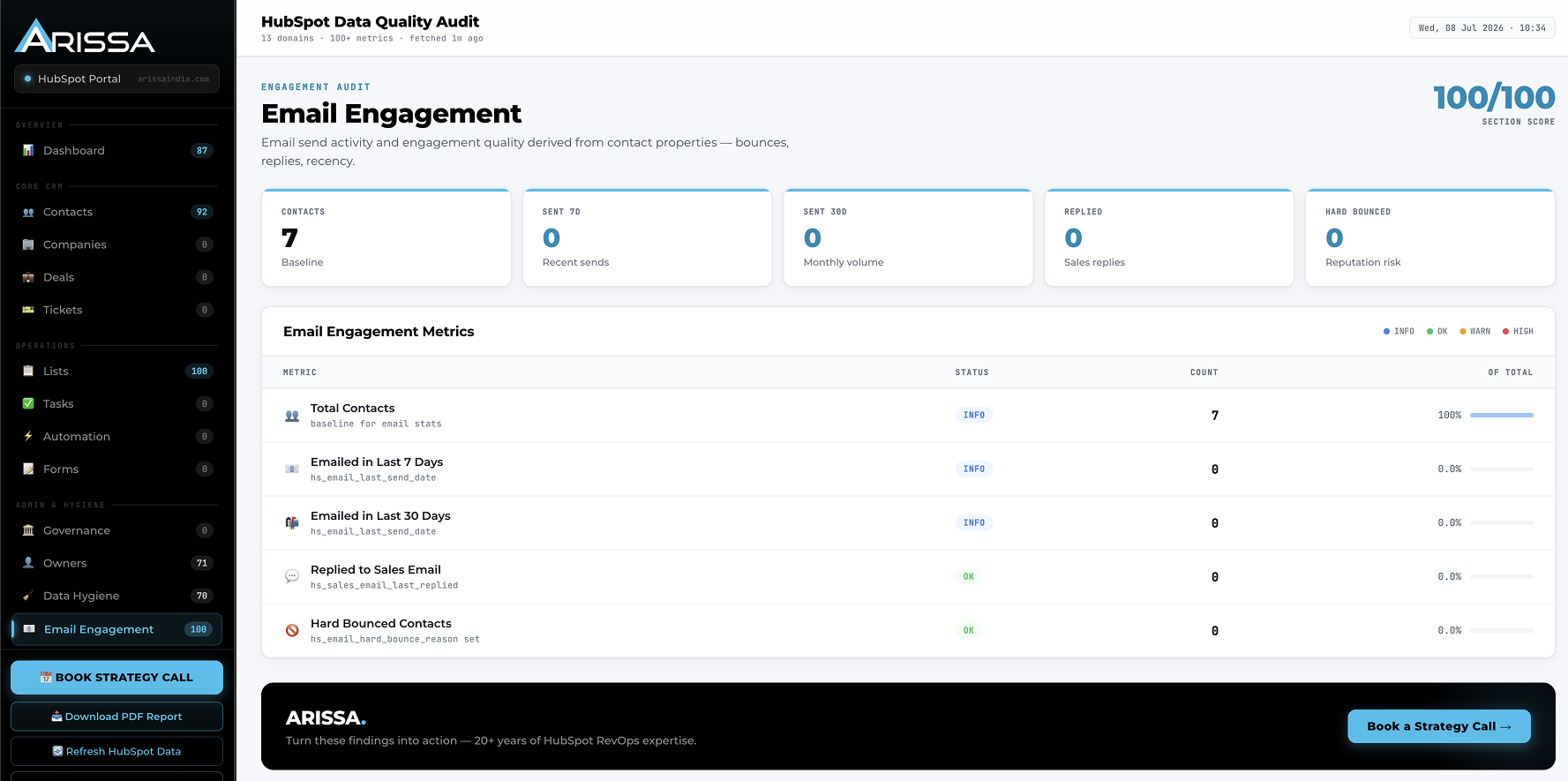1568x781 pixels.
Task: Click the Hard Bounced Contacts 0.0% bar
Action: (x=1502, y=631)
